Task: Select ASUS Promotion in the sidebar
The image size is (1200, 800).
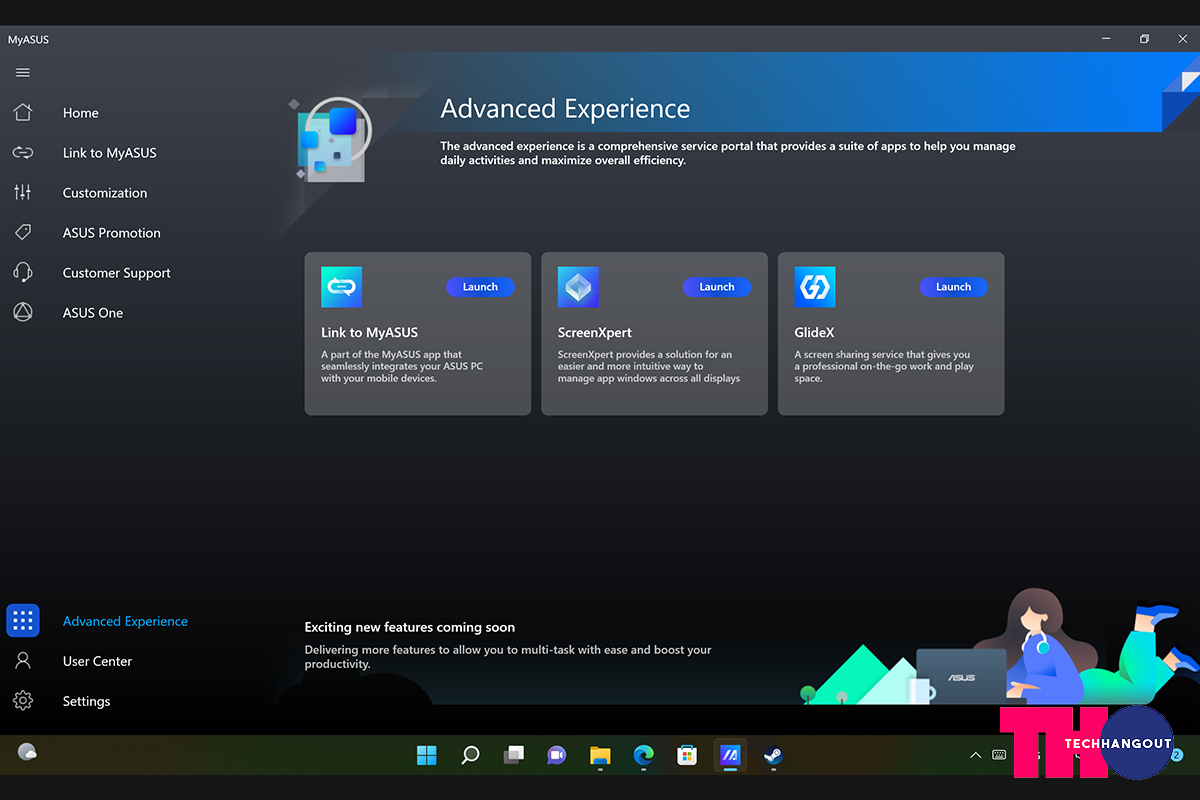Action: pyautogui.click(x=111, y=233)
